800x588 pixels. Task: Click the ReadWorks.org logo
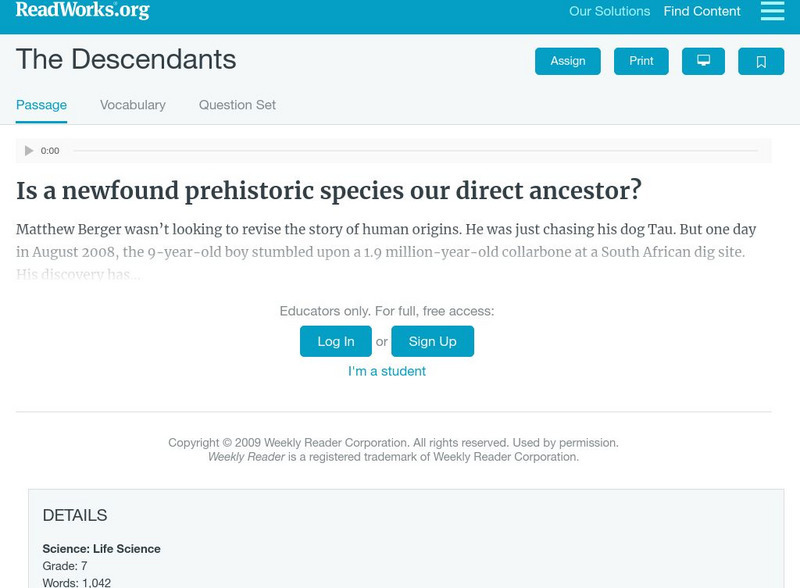83,11
